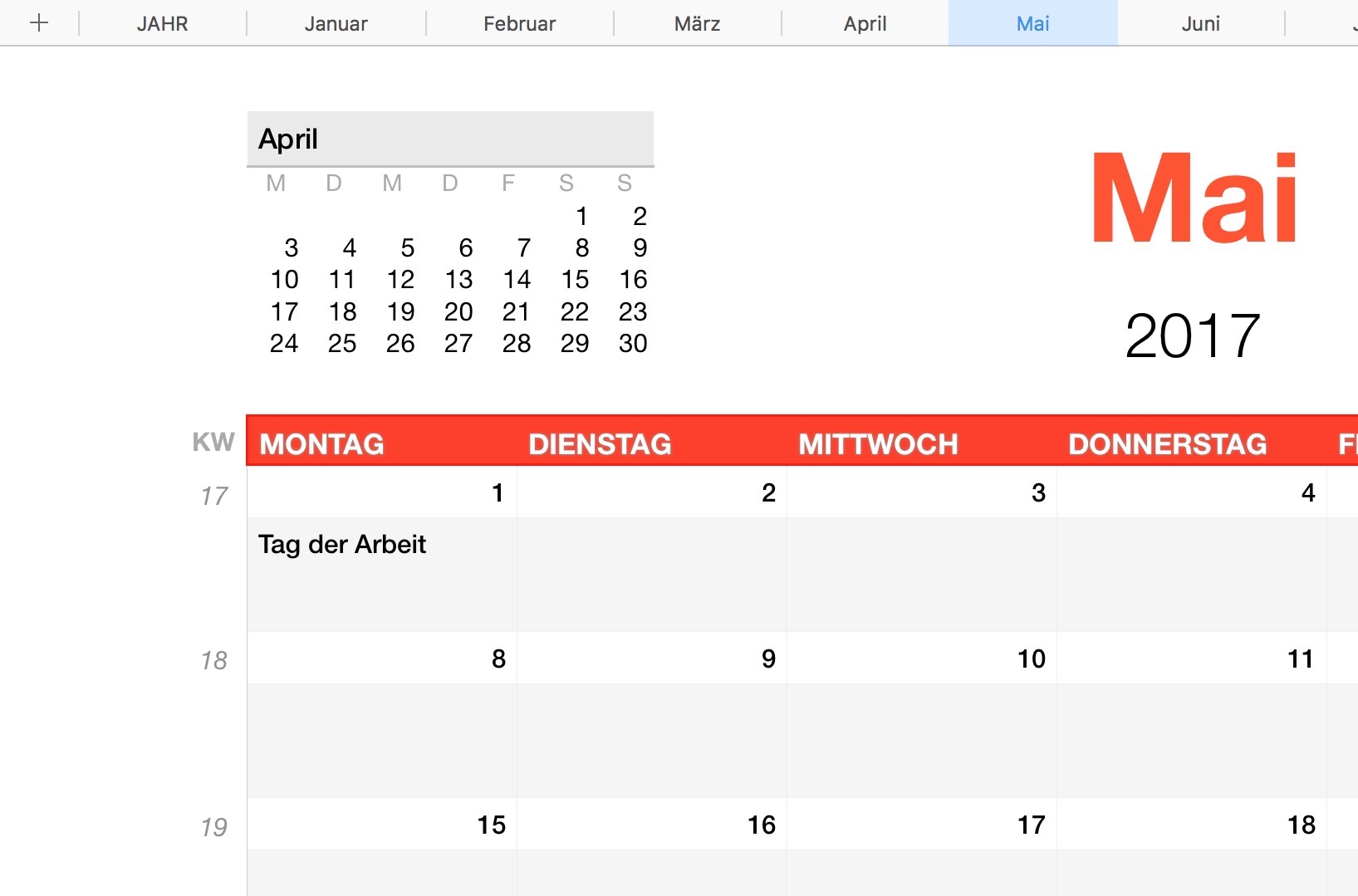This screenshot has width=1358, height=896.
Task: Click the DIENSTAG column header
Action: point(600,444)
